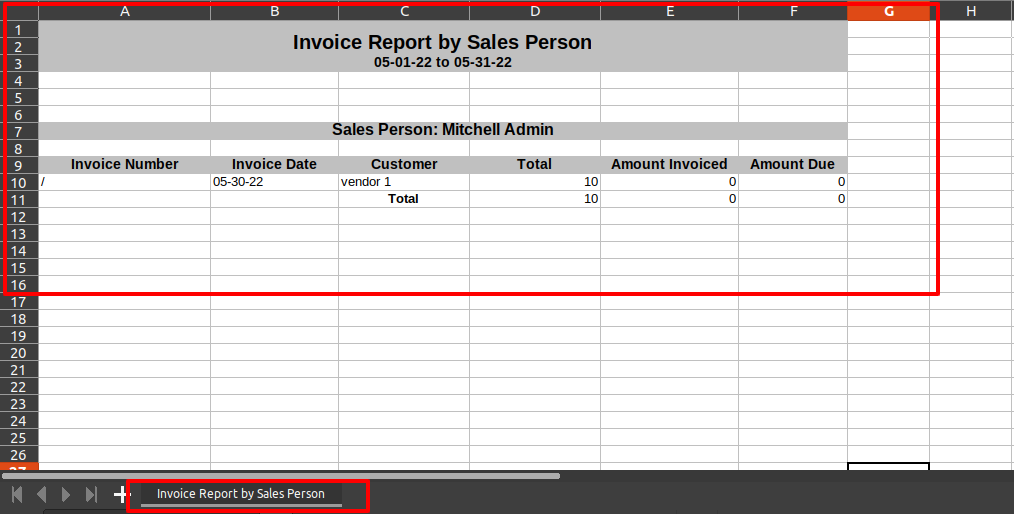The image size is (1014, 514).
Task: Add a new sheet with plus icon
Action: pyautogui.click(x=121, y=495)
